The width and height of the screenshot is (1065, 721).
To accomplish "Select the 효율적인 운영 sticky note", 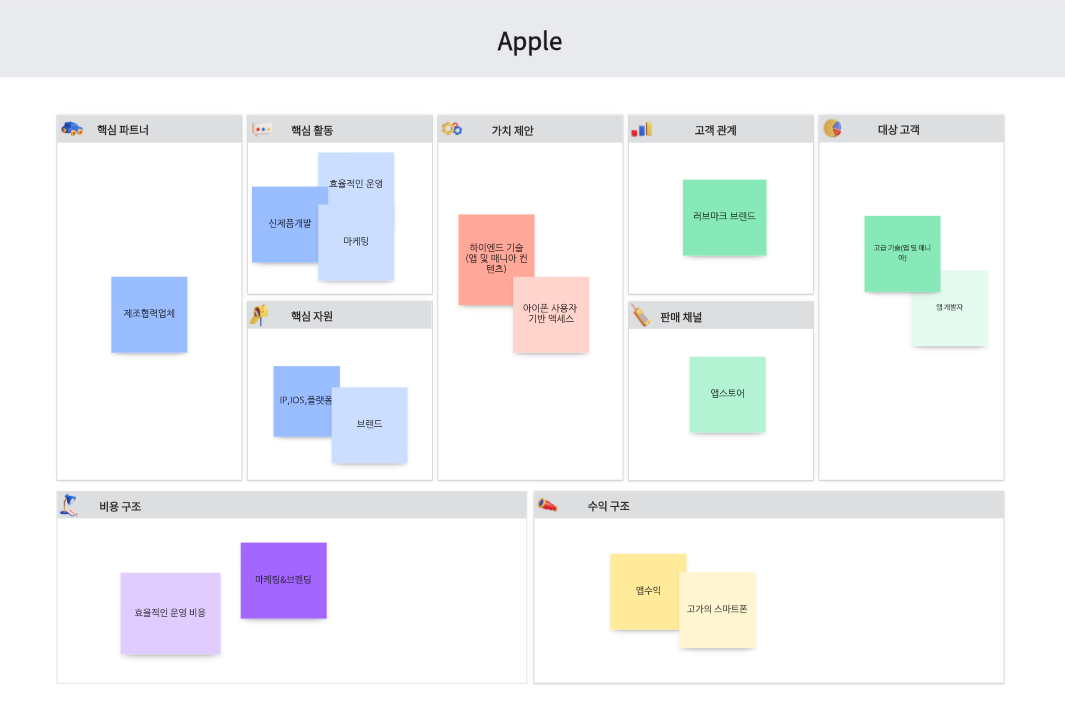I will pyautogui.click(x=356, y=178).
